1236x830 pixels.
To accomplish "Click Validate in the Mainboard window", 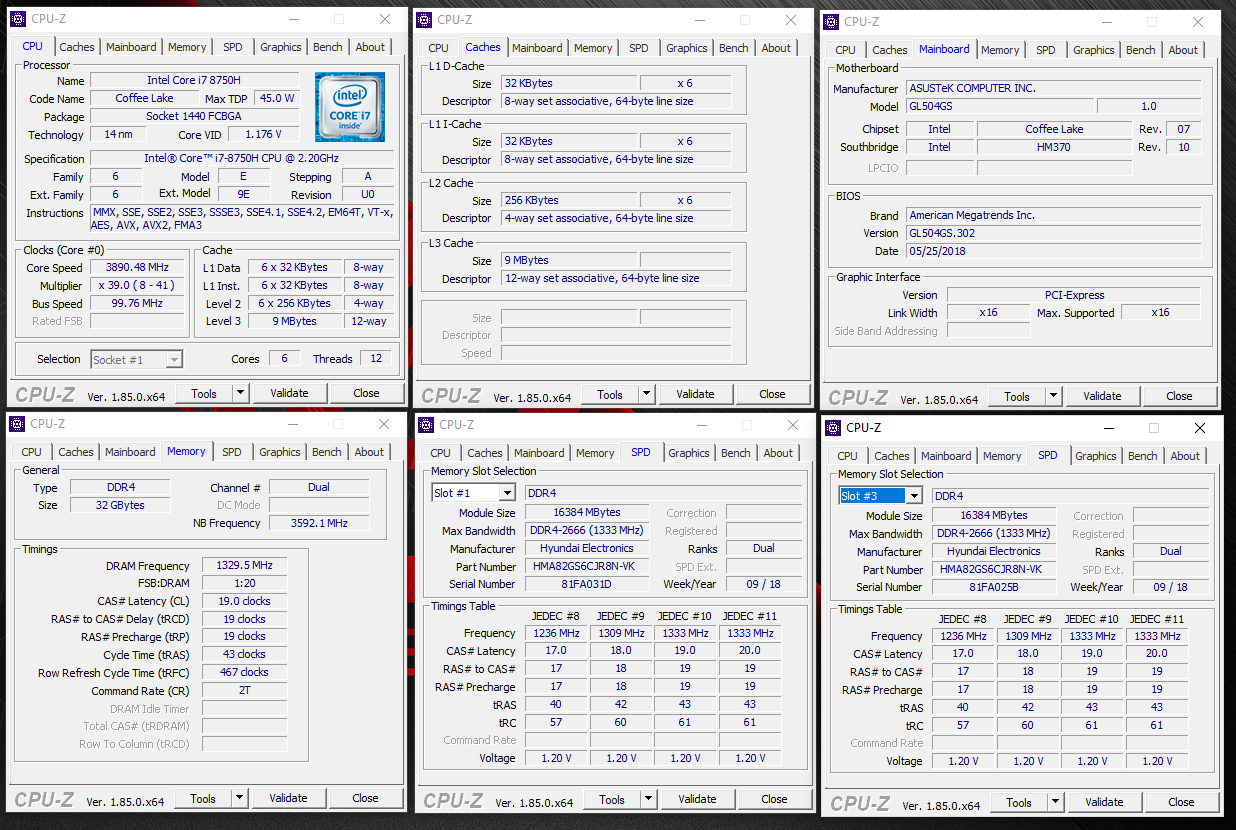I will [1102, 396].
